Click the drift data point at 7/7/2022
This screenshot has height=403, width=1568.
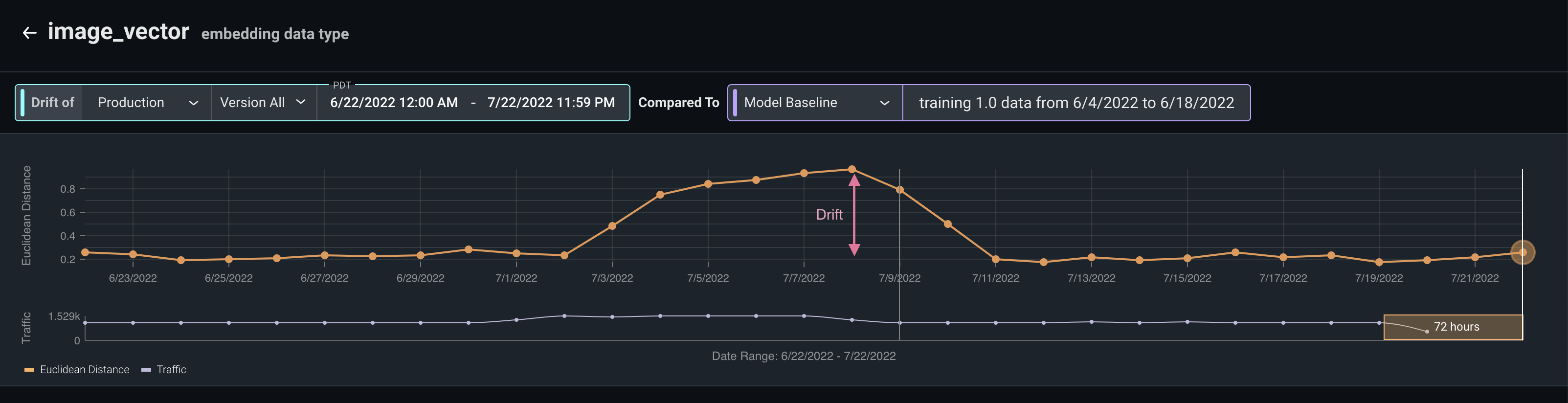(804, 174)
